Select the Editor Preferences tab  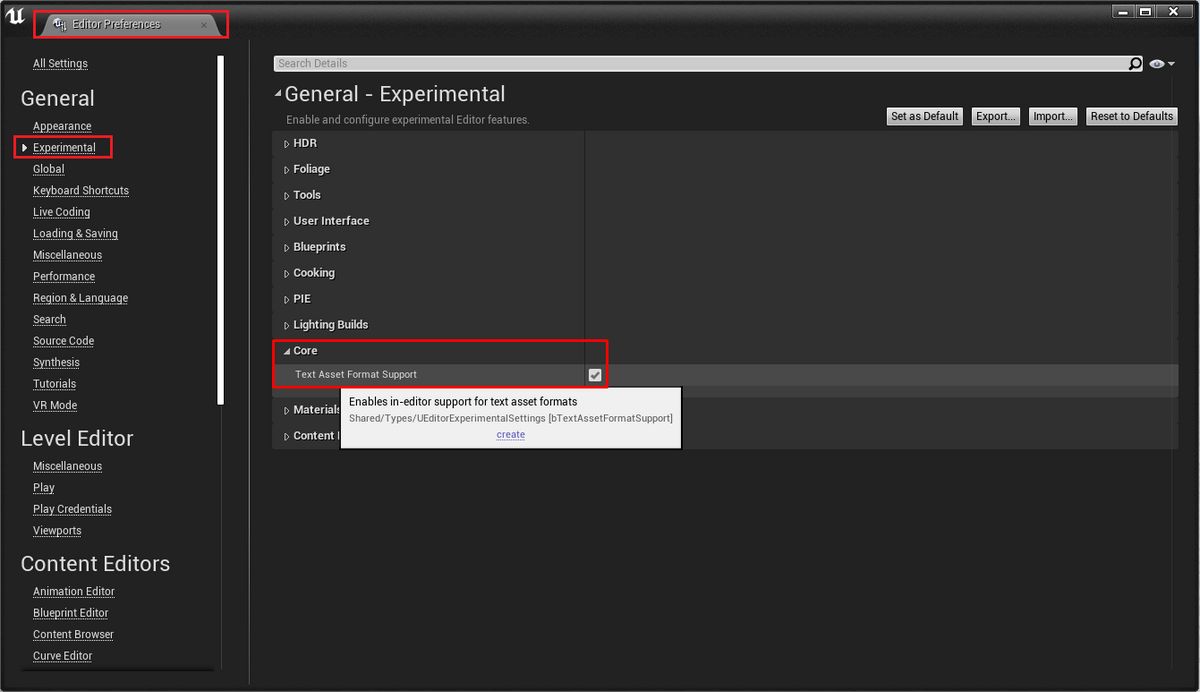pos(116,24)
